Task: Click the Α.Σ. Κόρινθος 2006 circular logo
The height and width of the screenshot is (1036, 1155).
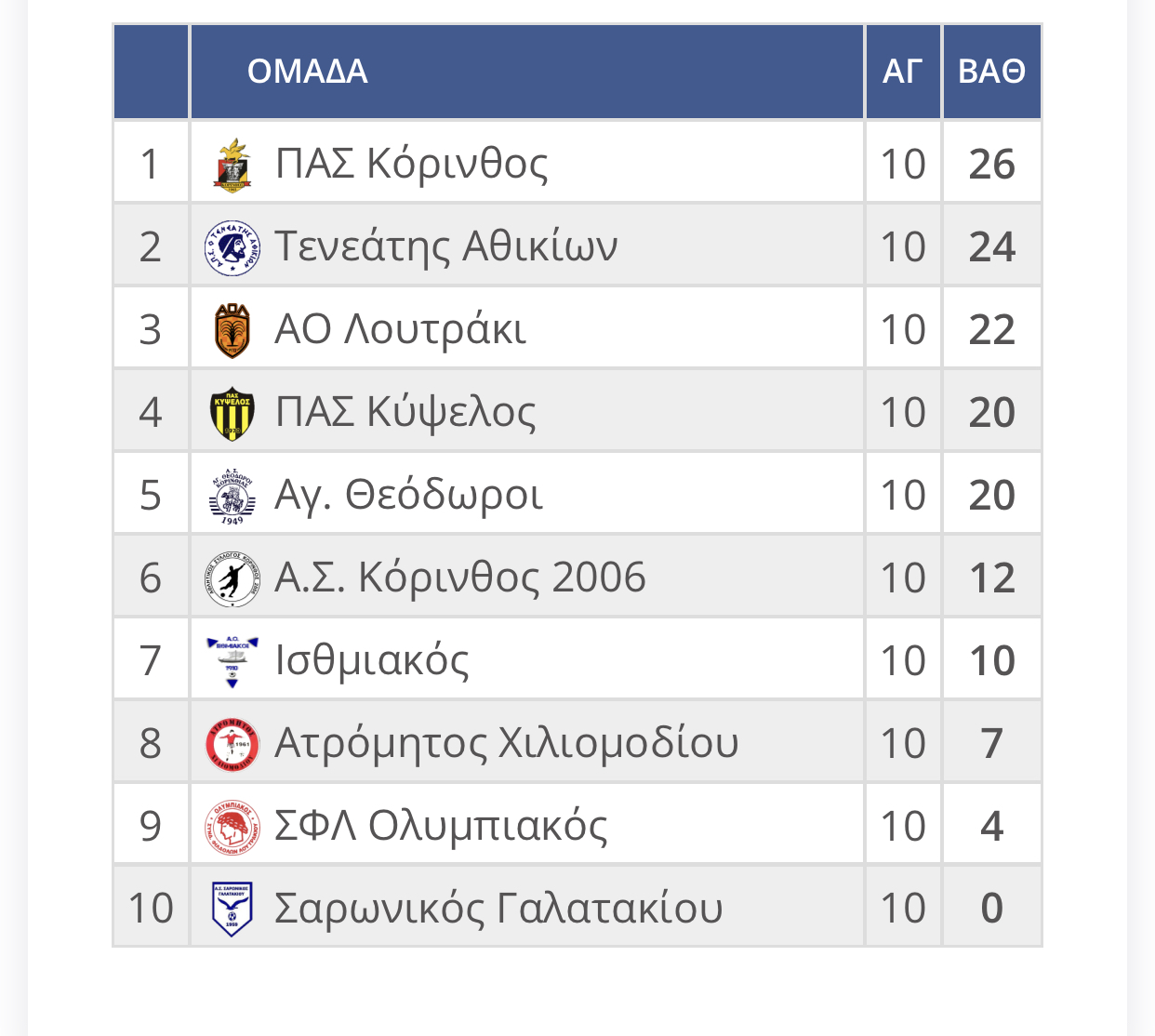Action: [232, 578]
